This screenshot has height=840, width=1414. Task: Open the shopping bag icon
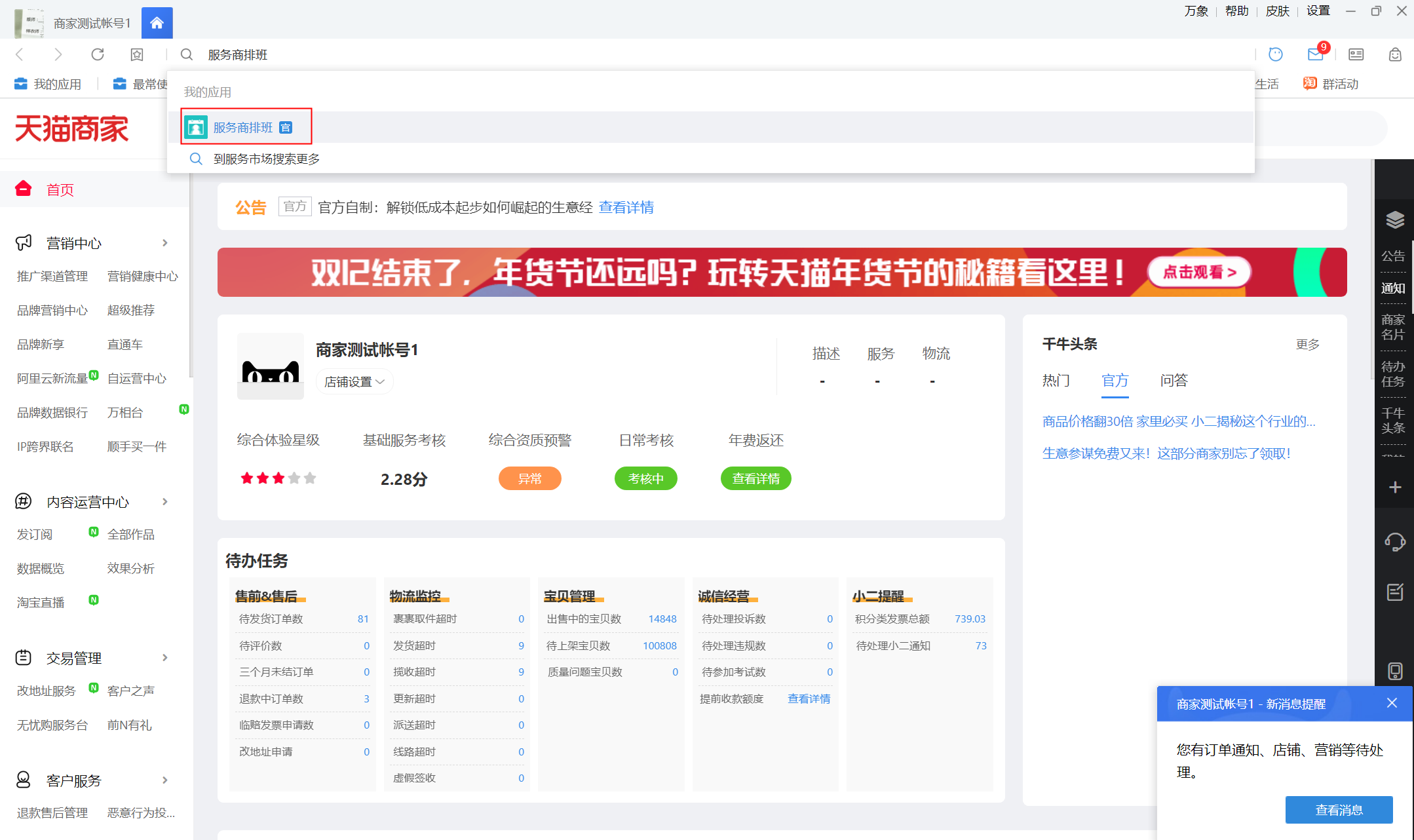[1395, 54]
